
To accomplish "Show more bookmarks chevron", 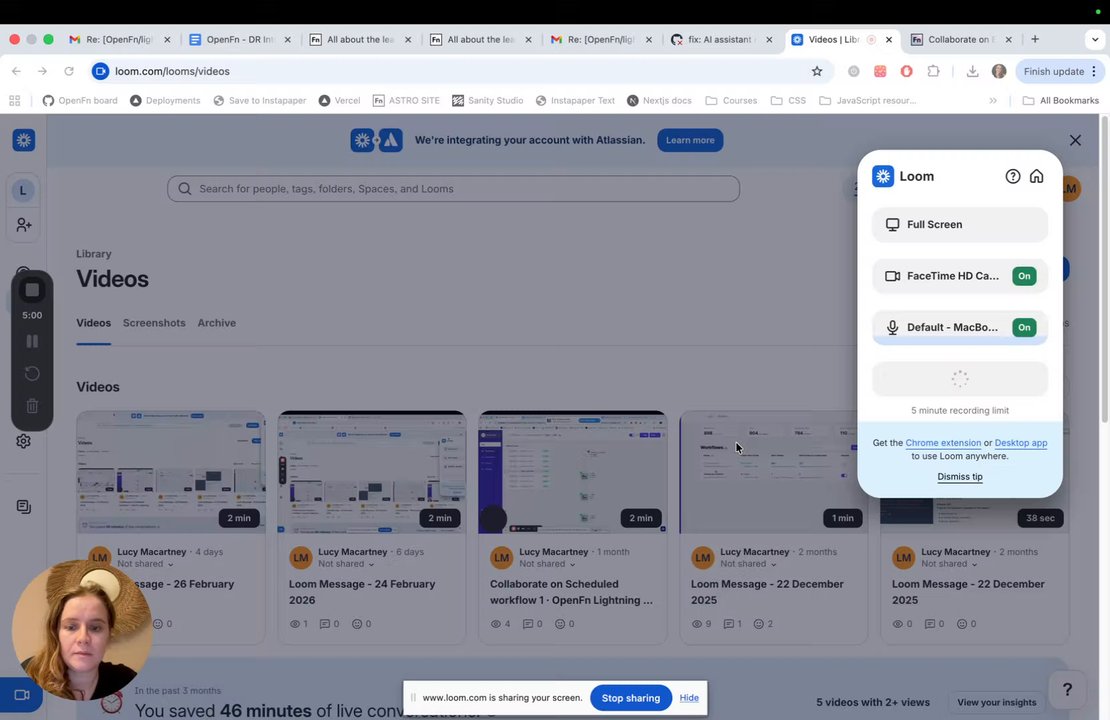I will pos(993,101).
